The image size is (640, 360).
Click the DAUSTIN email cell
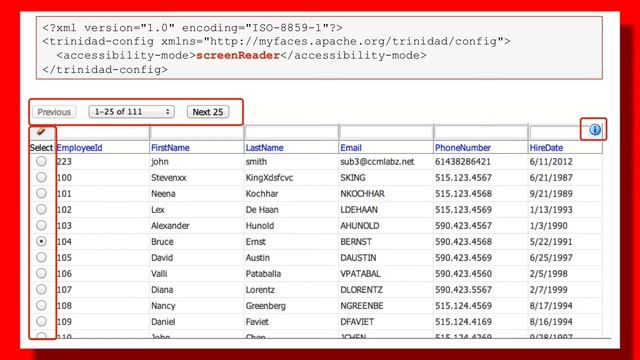point(358,258)
